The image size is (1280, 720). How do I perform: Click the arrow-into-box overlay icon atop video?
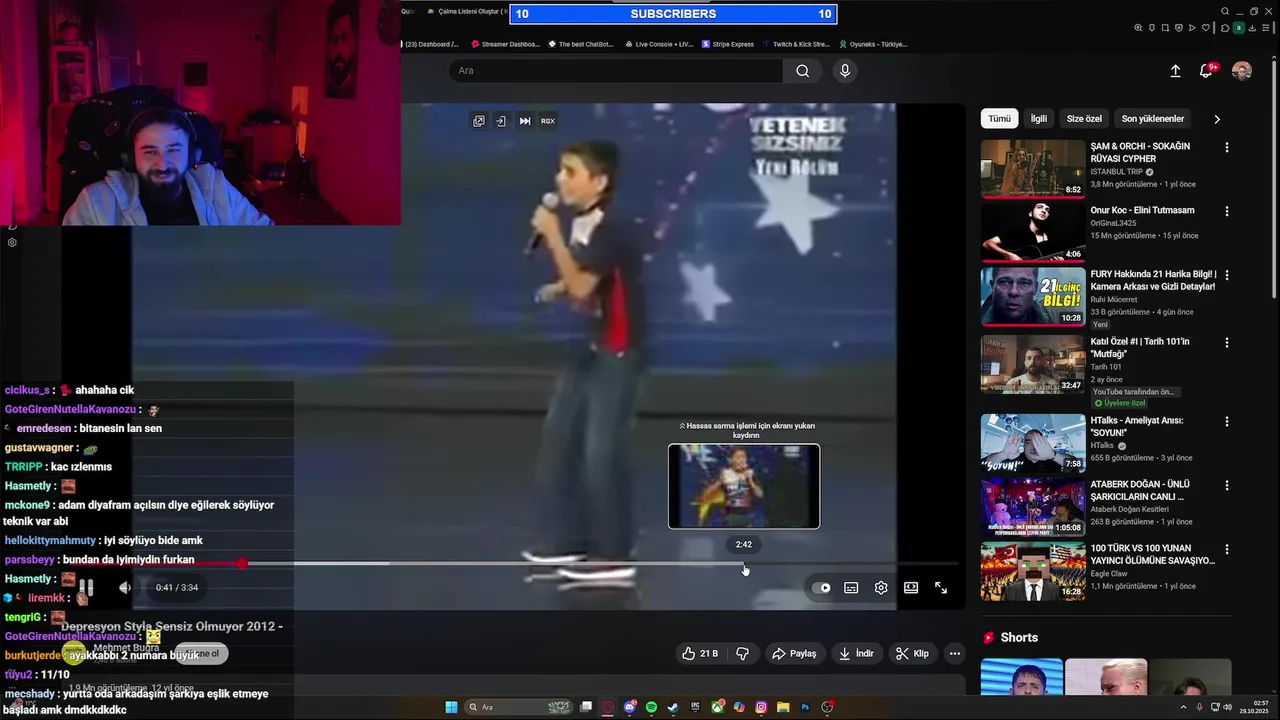[501, 121]
